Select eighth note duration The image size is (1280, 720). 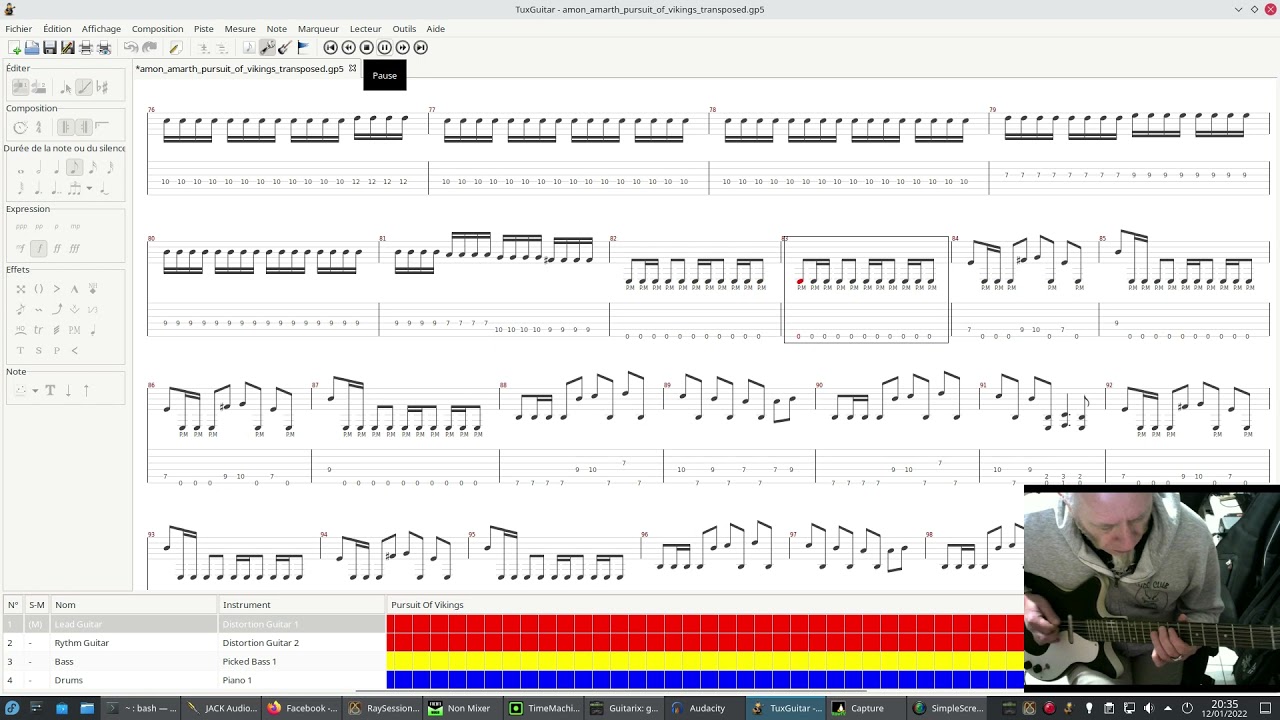(x=74, y=168)
